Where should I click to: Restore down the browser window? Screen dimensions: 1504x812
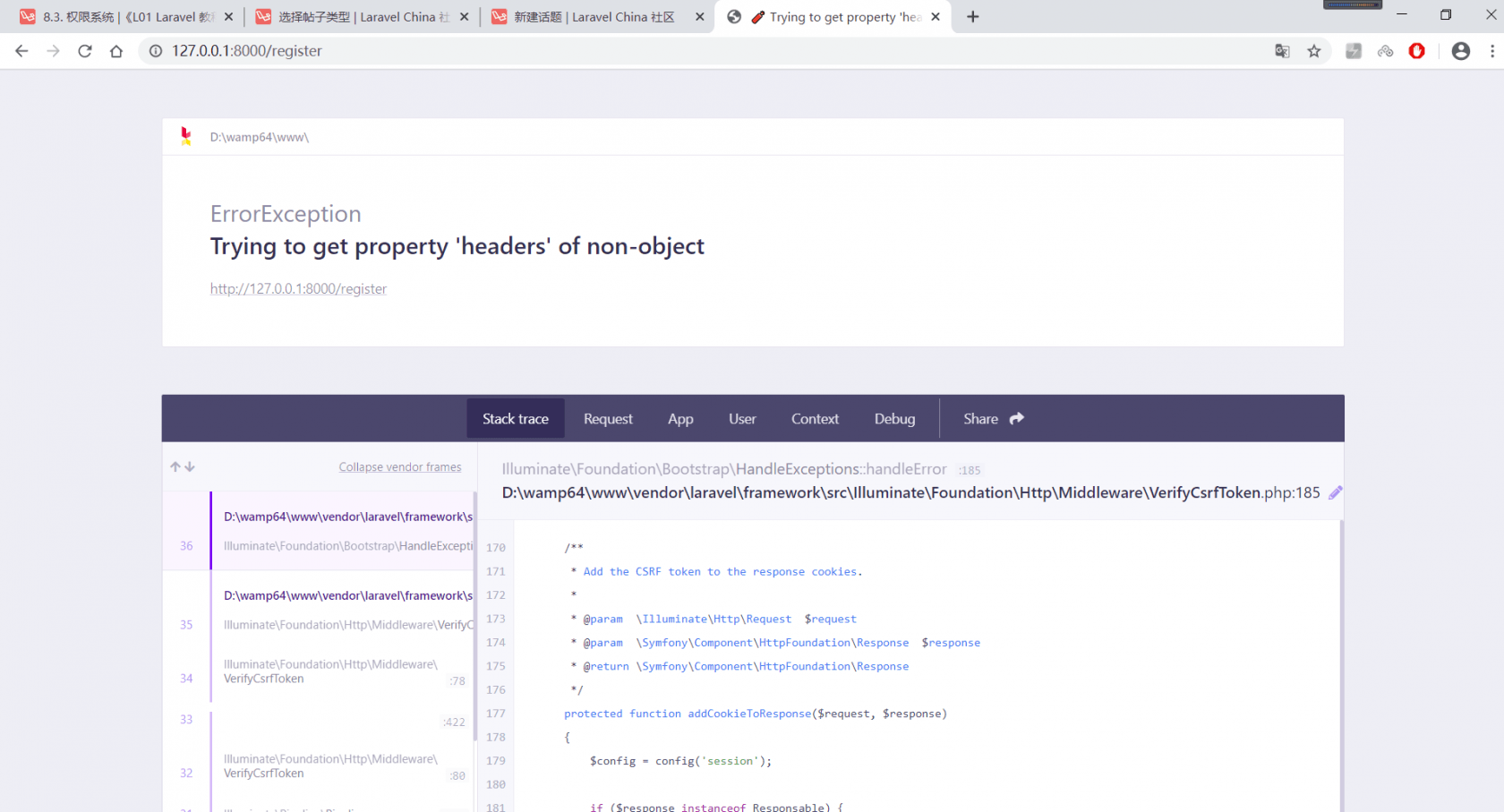pos(1446,14)
